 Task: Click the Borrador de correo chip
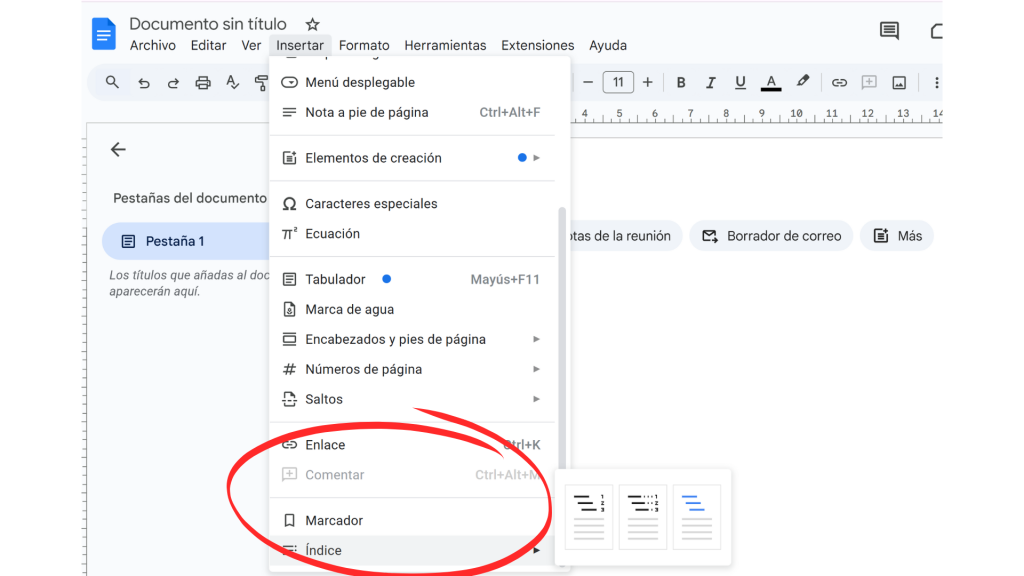(x=771, y=236)
